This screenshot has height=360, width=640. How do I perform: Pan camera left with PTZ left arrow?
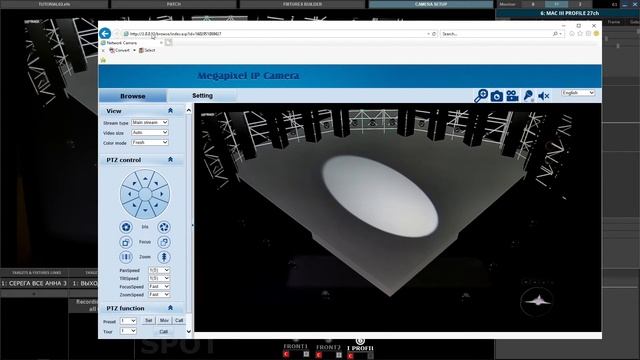pyautogui.click(x=129, y=194)
